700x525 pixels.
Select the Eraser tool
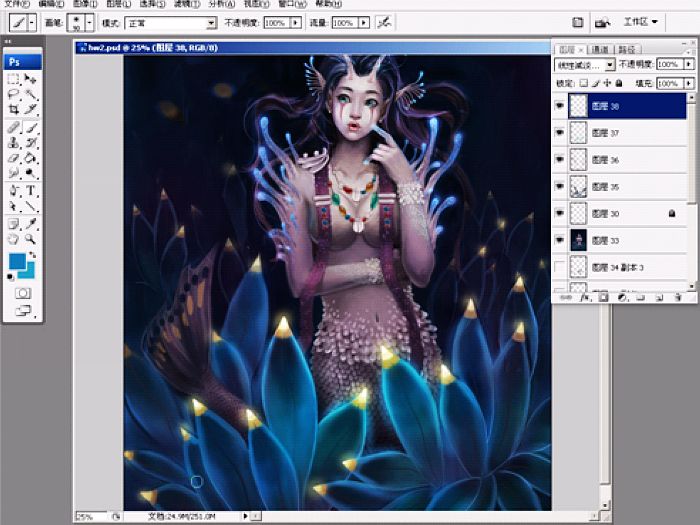[13, 158]
